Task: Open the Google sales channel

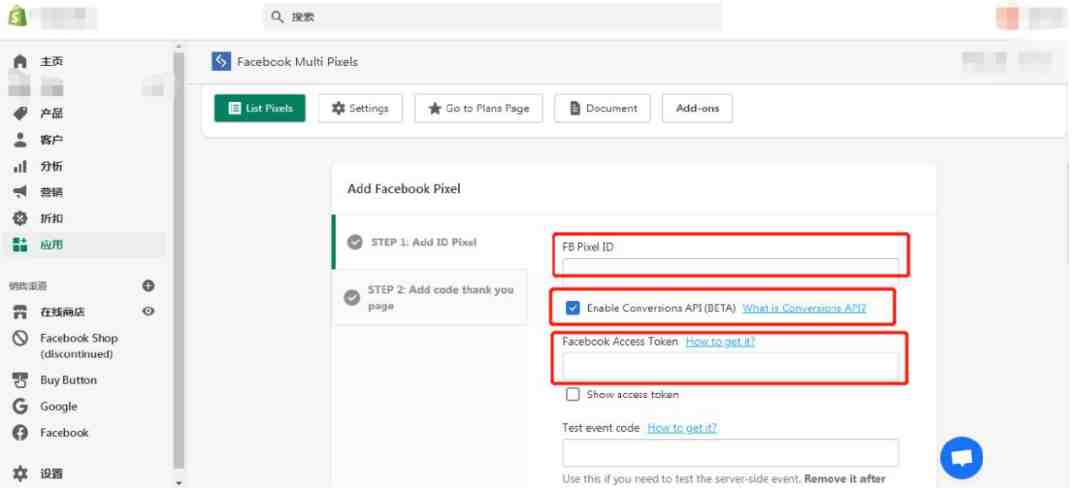Action: 59,407
